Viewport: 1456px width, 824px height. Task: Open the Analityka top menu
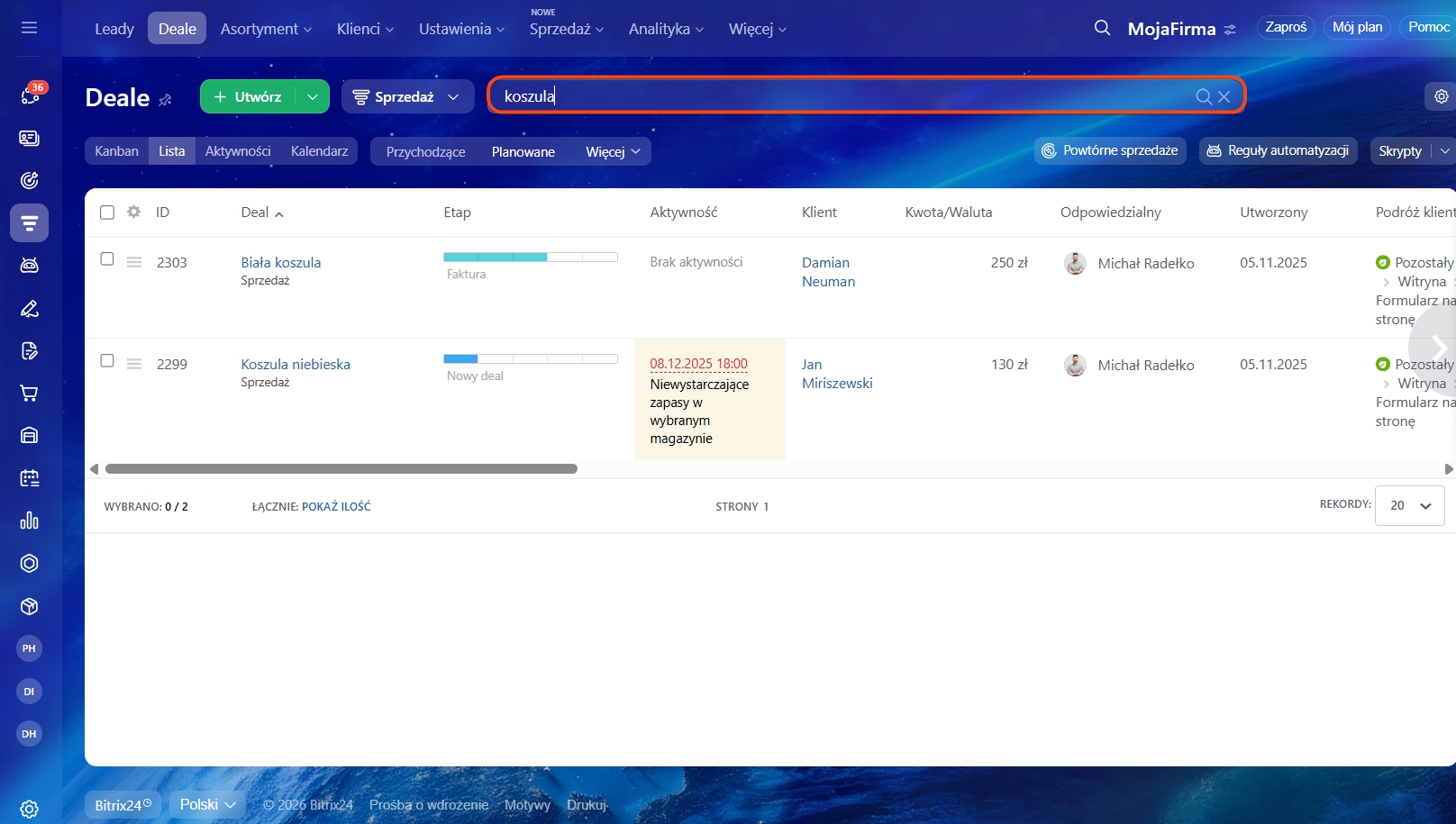tap(665, 29)
